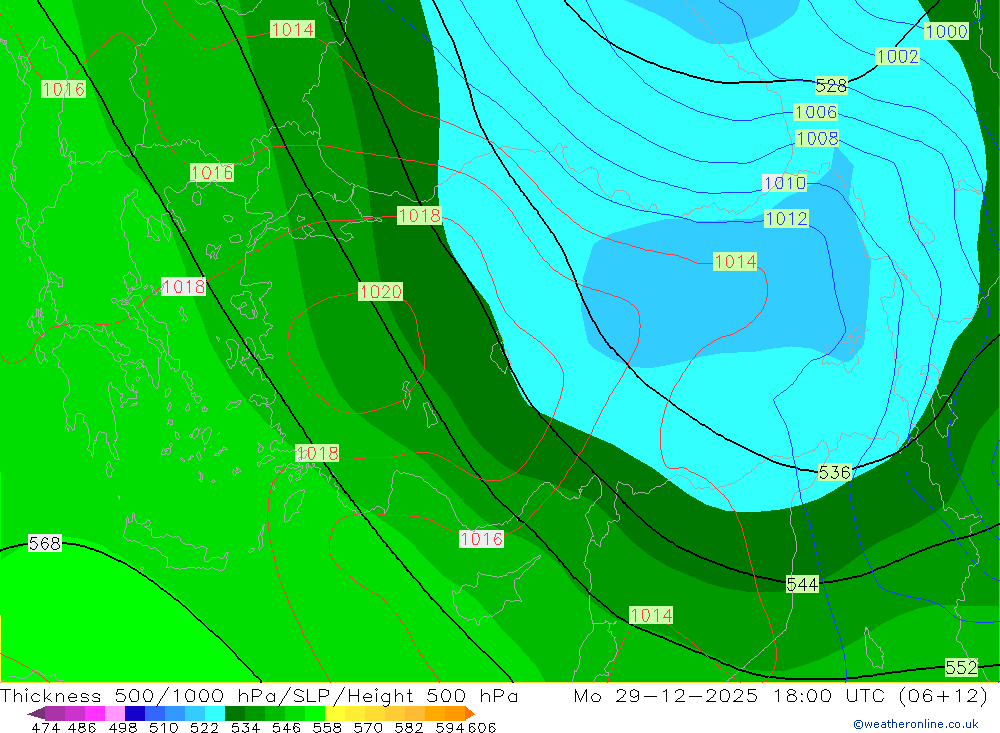Click the 544 height contour label
The image size is (1000, 733).
802,584
